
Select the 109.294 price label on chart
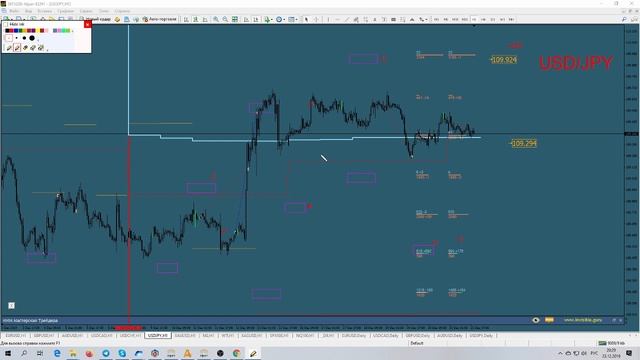tap(524, 143)
